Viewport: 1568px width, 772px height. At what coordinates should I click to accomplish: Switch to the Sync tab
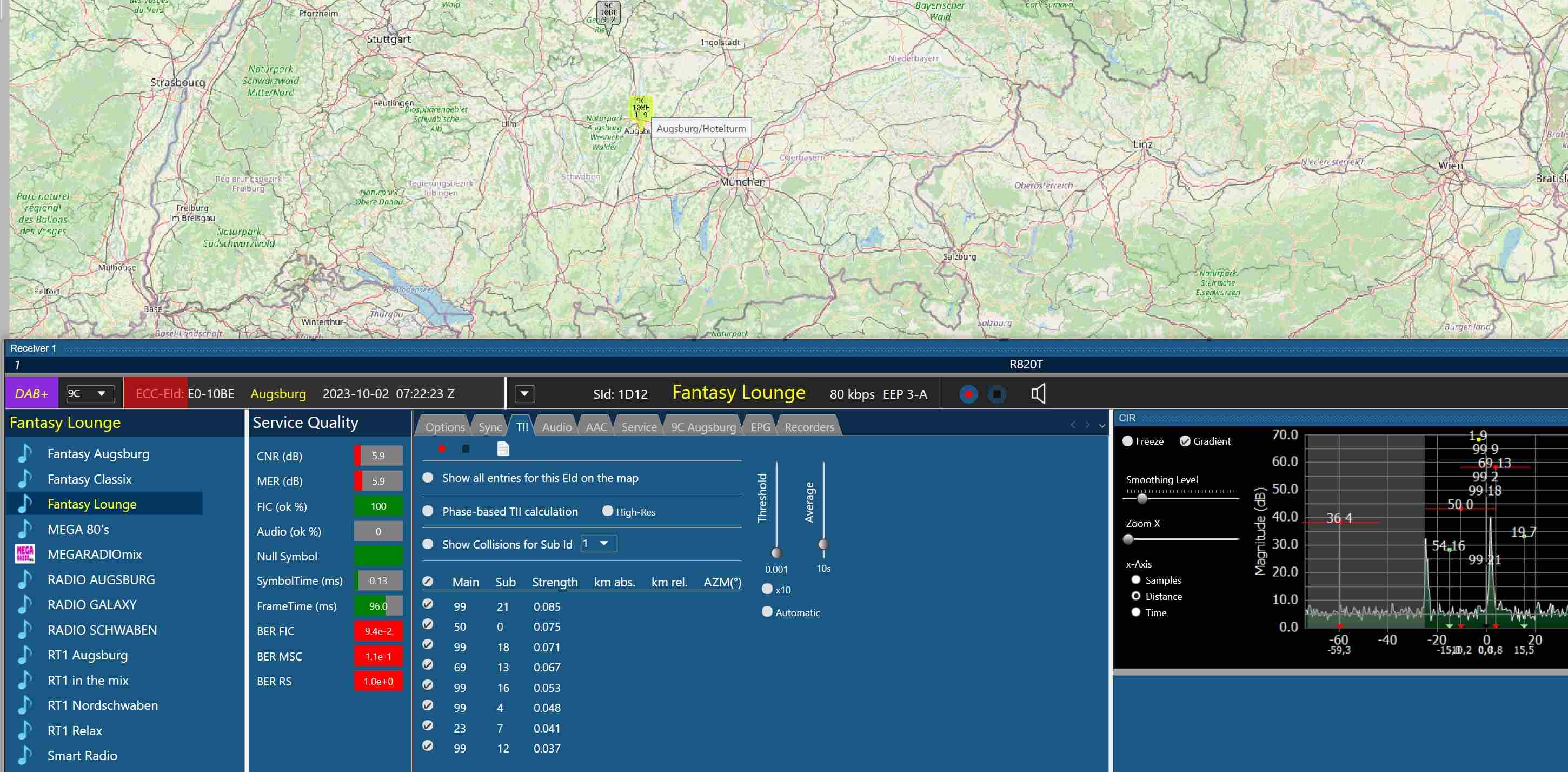pos(490,427)
